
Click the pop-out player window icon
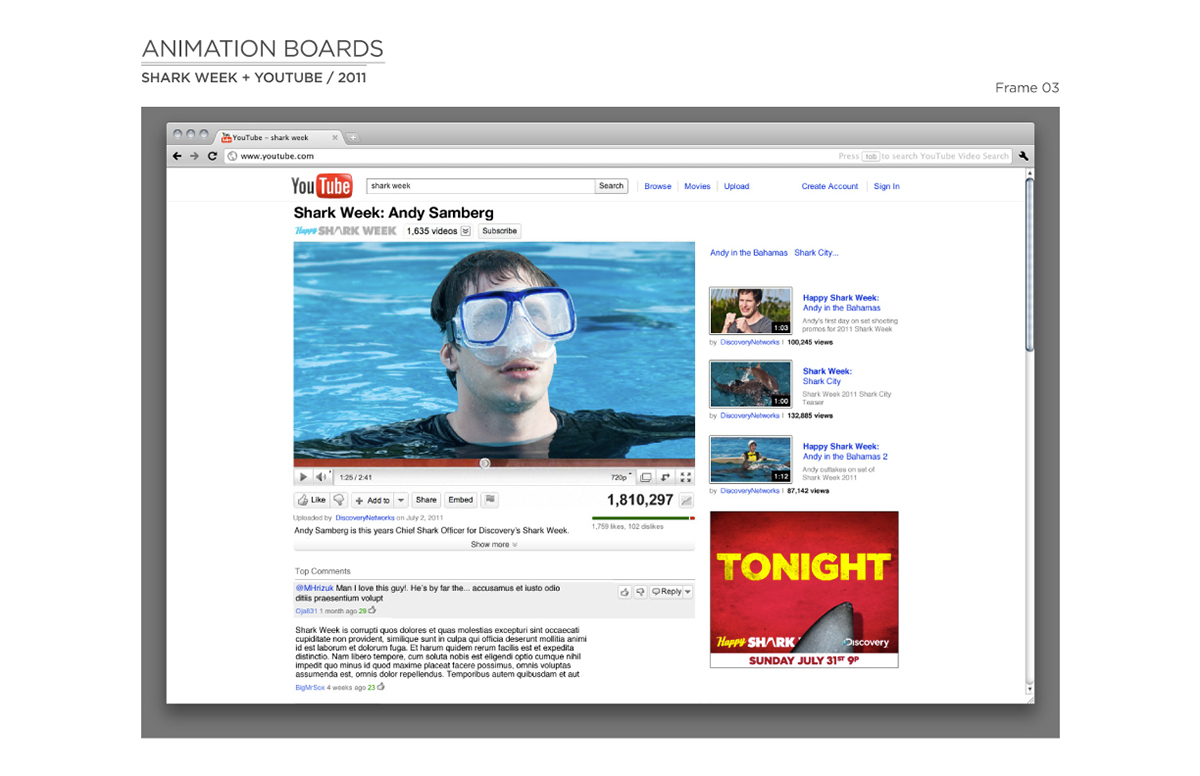click(x=646, y=477)
